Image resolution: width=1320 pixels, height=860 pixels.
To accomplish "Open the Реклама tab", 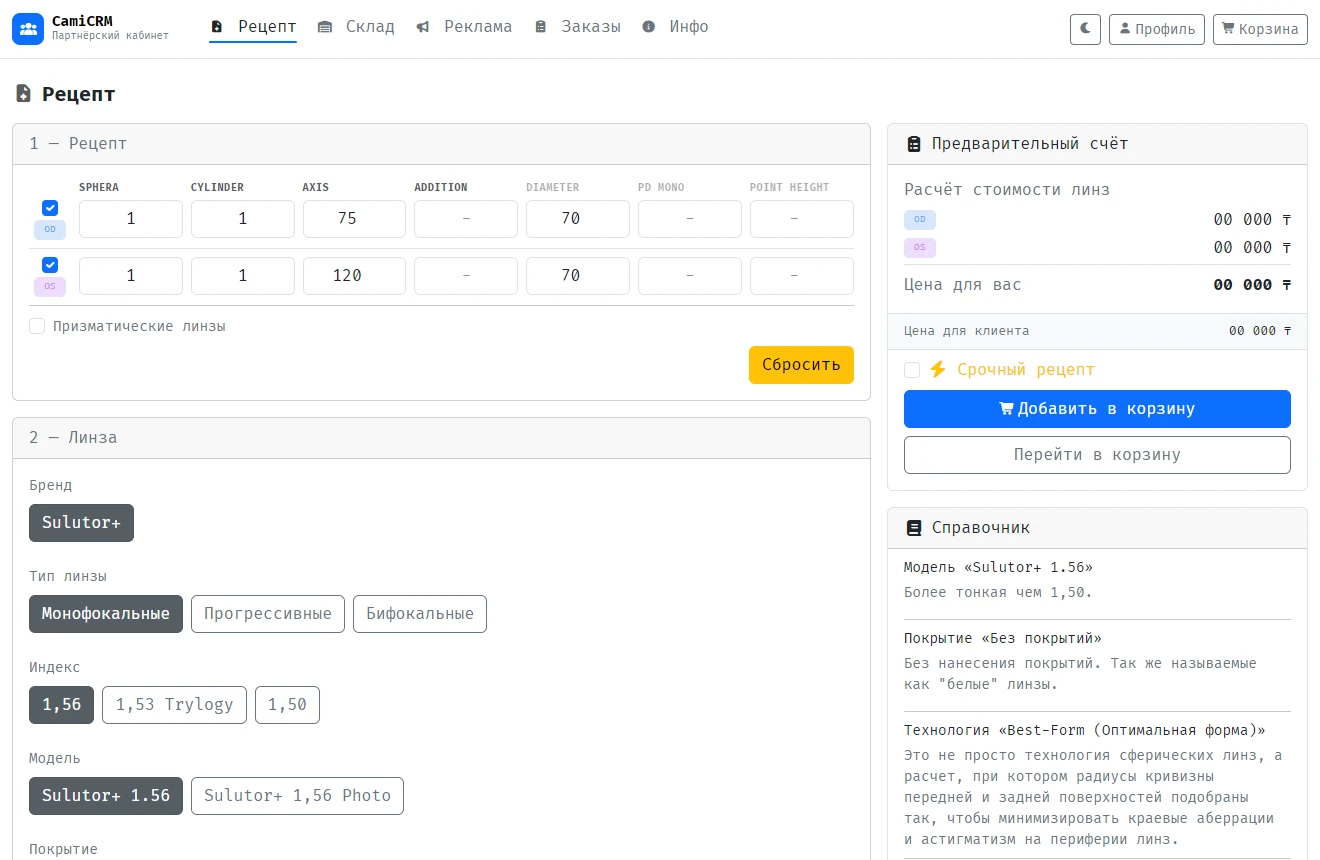I will [x=464, y=27].
